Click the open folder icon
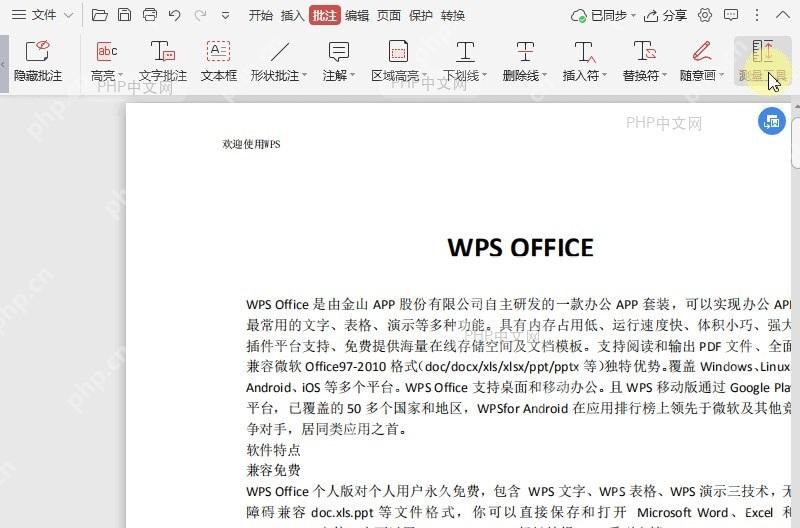Viewport: 800px width, 528px height. pos(99,15)
